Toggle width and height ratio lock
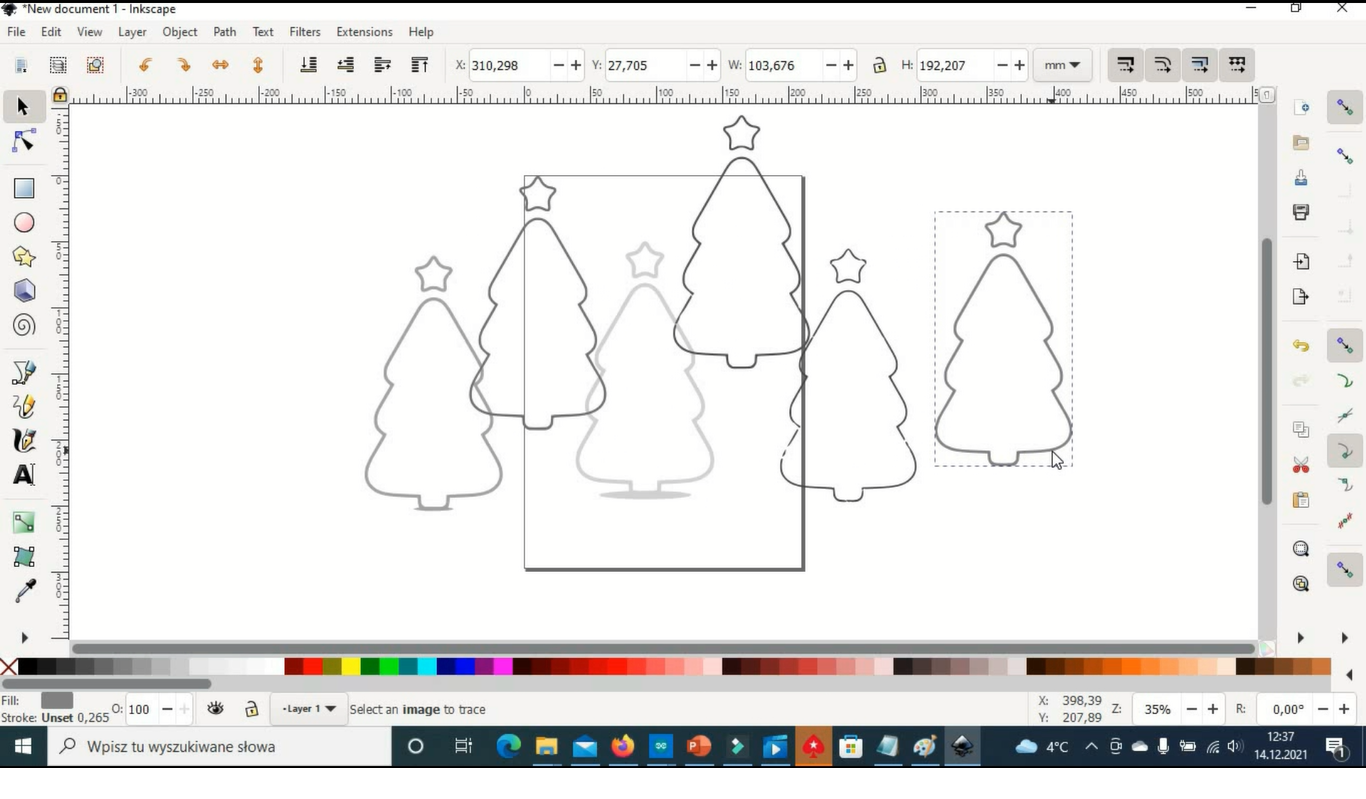The image size is (1366, 799). click(879, 65)
